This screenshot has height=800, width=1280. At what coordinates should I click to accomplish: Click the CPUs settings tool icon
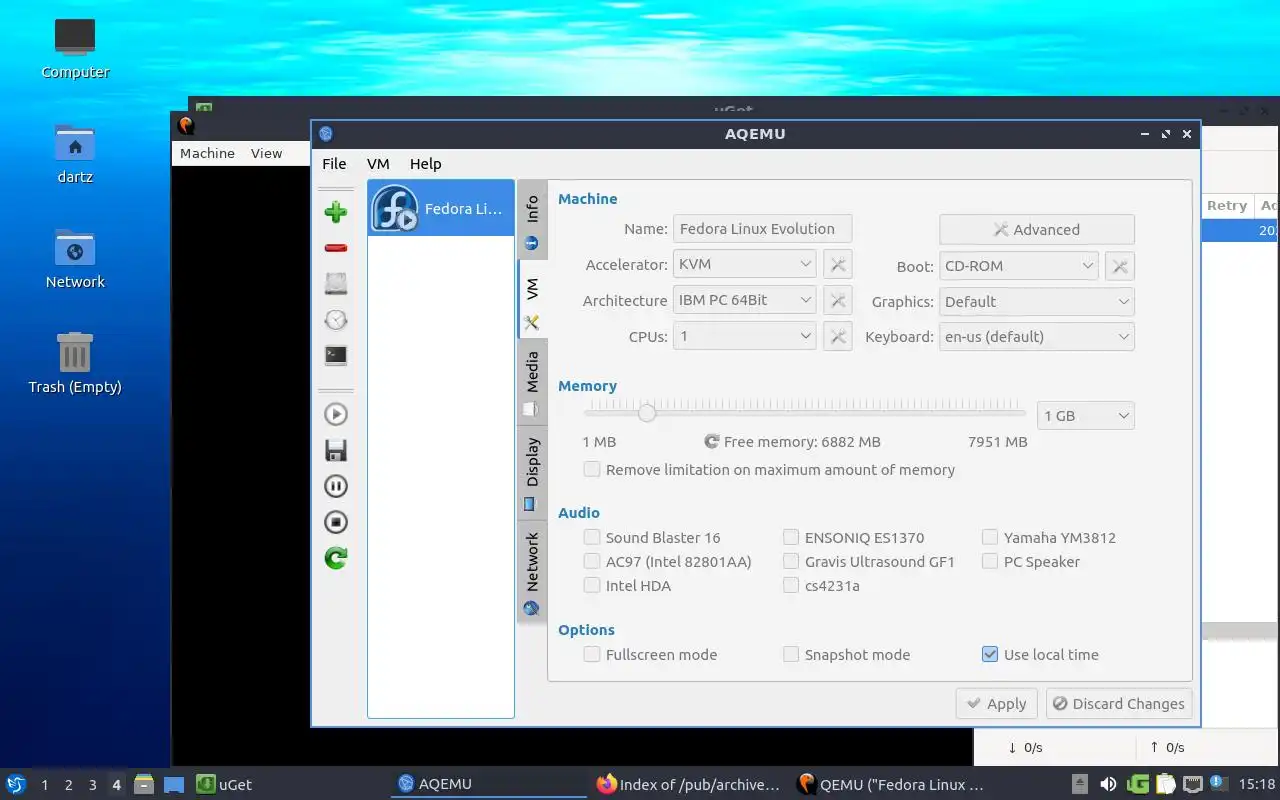(x=838, y=337)
